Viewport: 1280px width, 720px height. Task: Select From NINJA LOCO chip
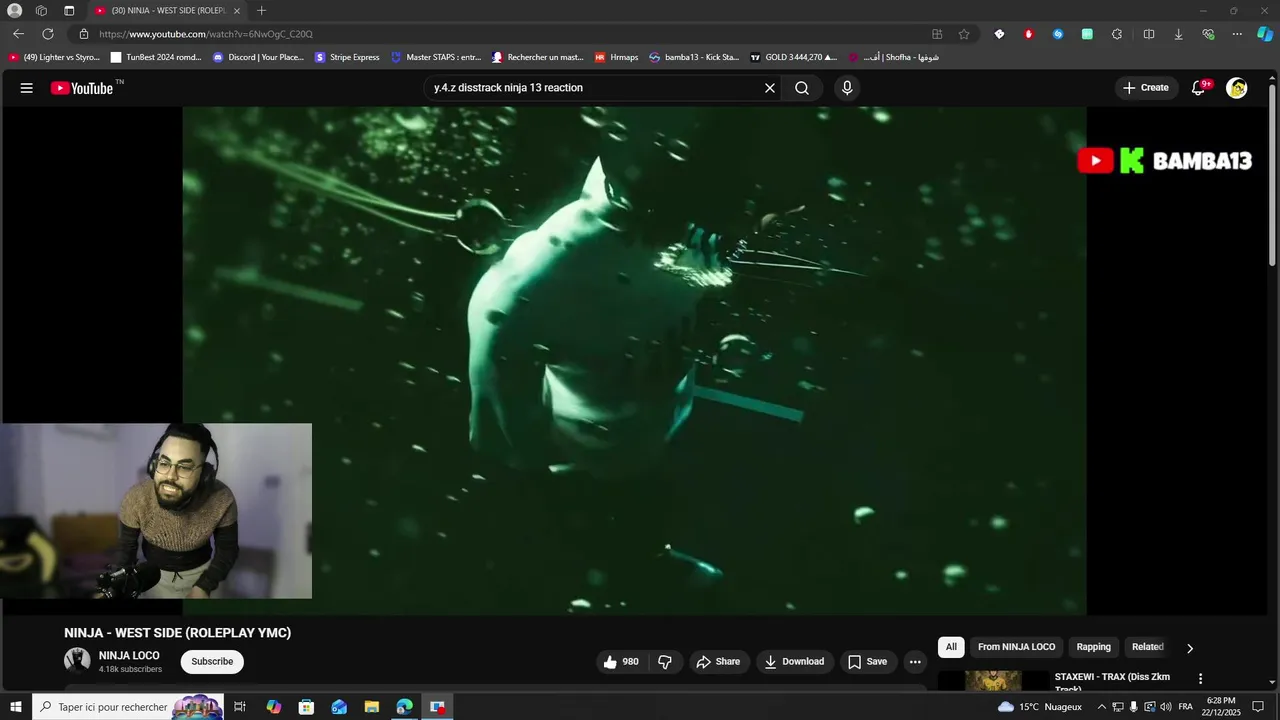[1016, 647]
